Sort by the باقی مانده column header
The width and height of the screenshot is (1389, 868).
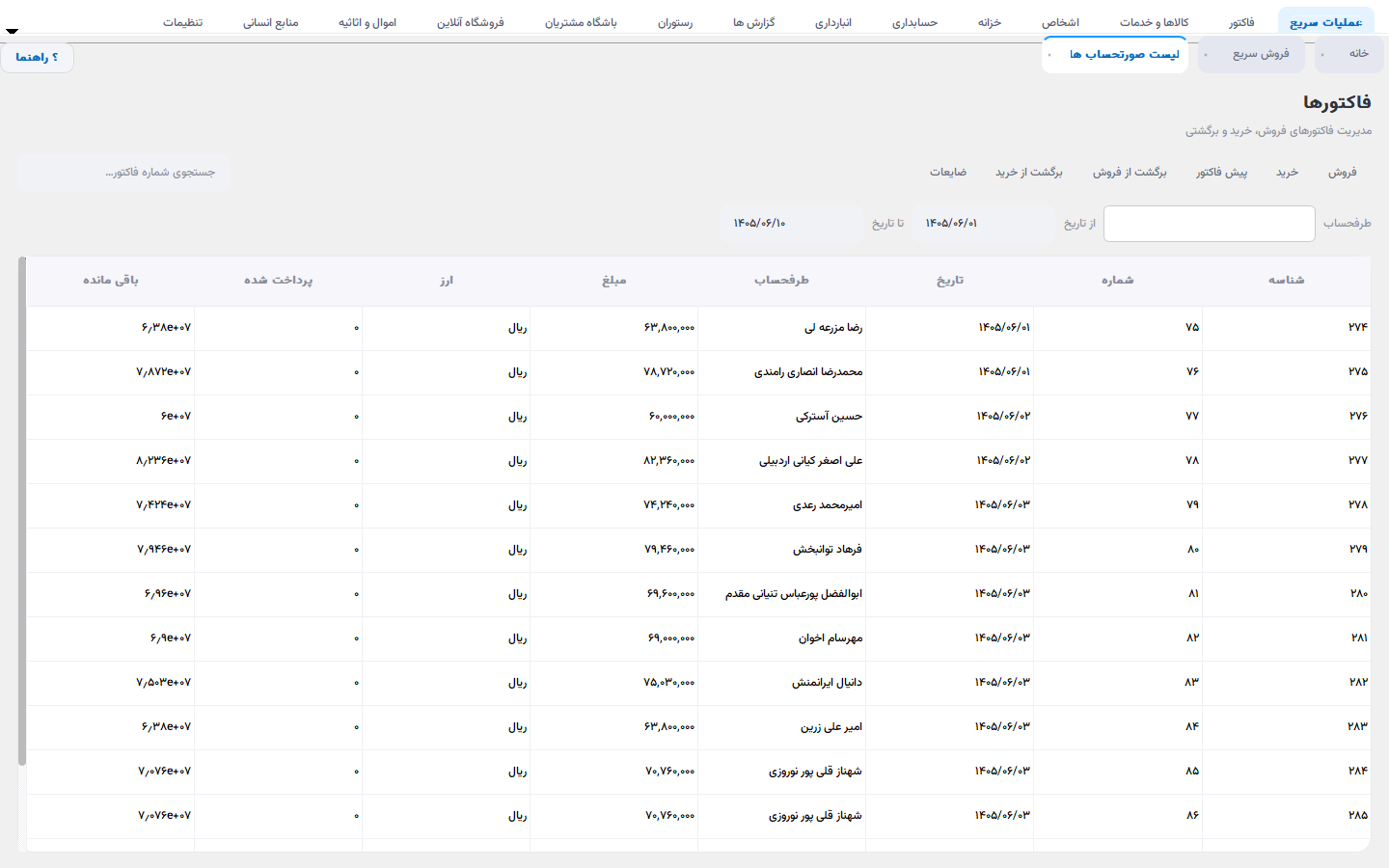(111, 281)
